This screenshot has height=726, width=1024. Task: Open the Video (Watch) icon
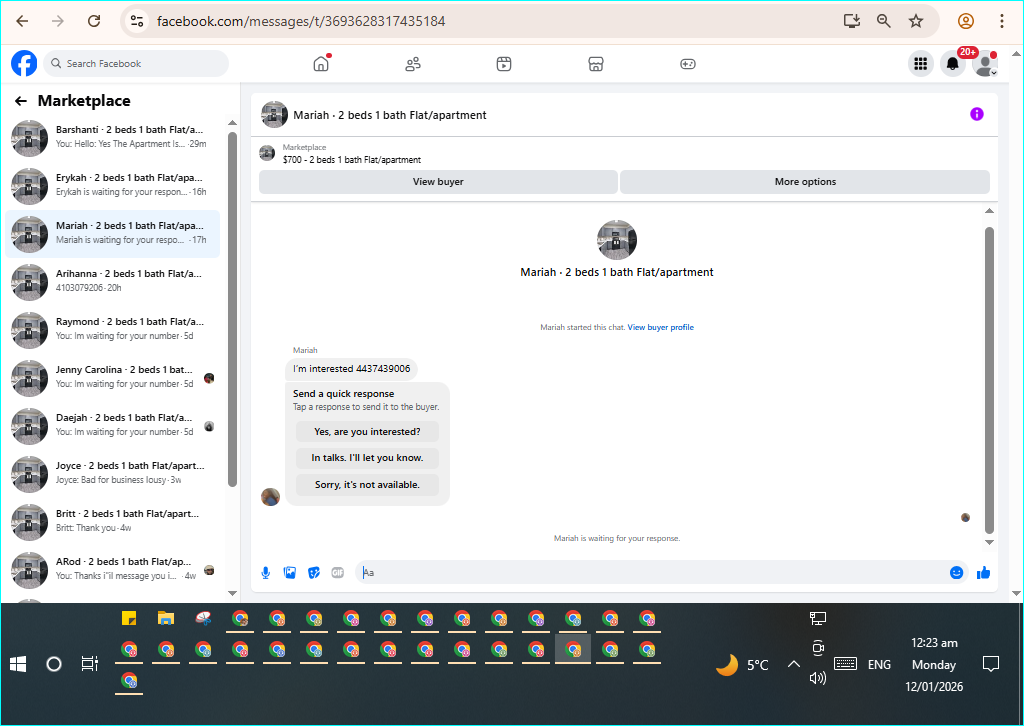(504, 63)
